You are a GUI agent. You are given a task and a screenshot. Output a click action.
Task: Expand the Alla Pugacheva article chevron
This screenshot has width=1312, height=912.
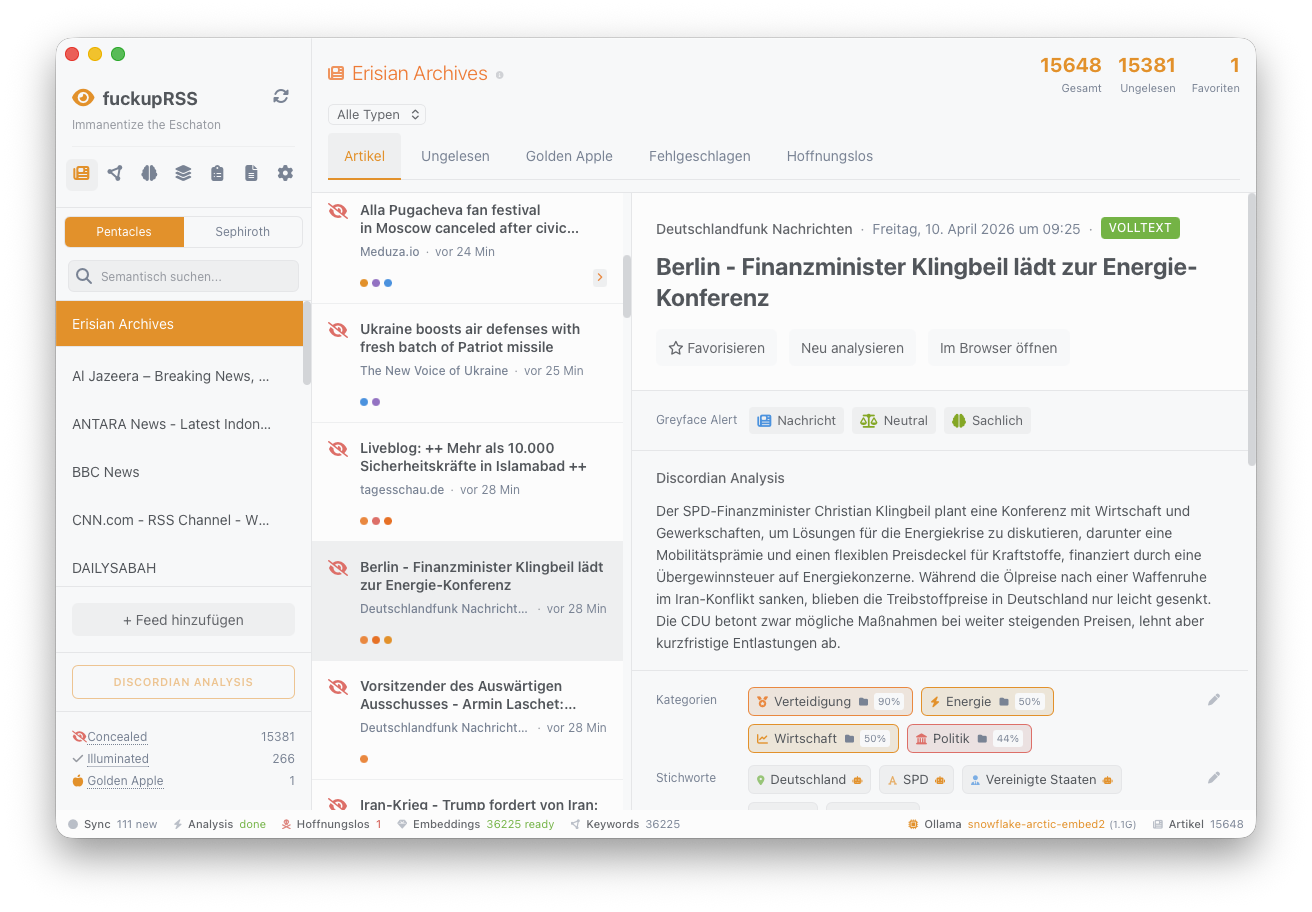599,277
